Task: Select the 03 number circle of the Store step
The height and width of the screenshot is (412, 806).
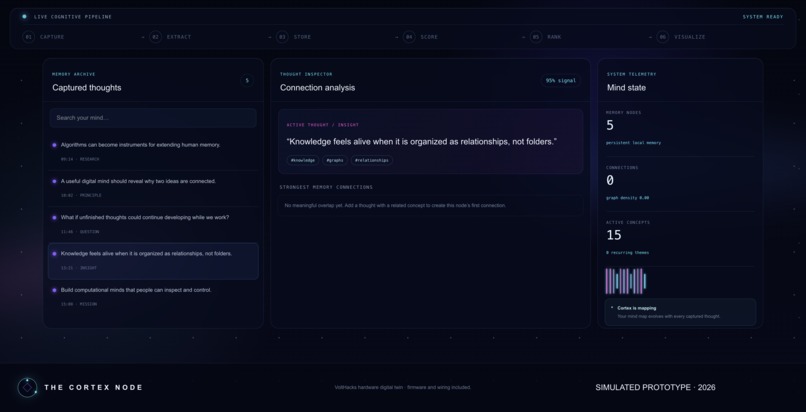Action: coord(282,37)
